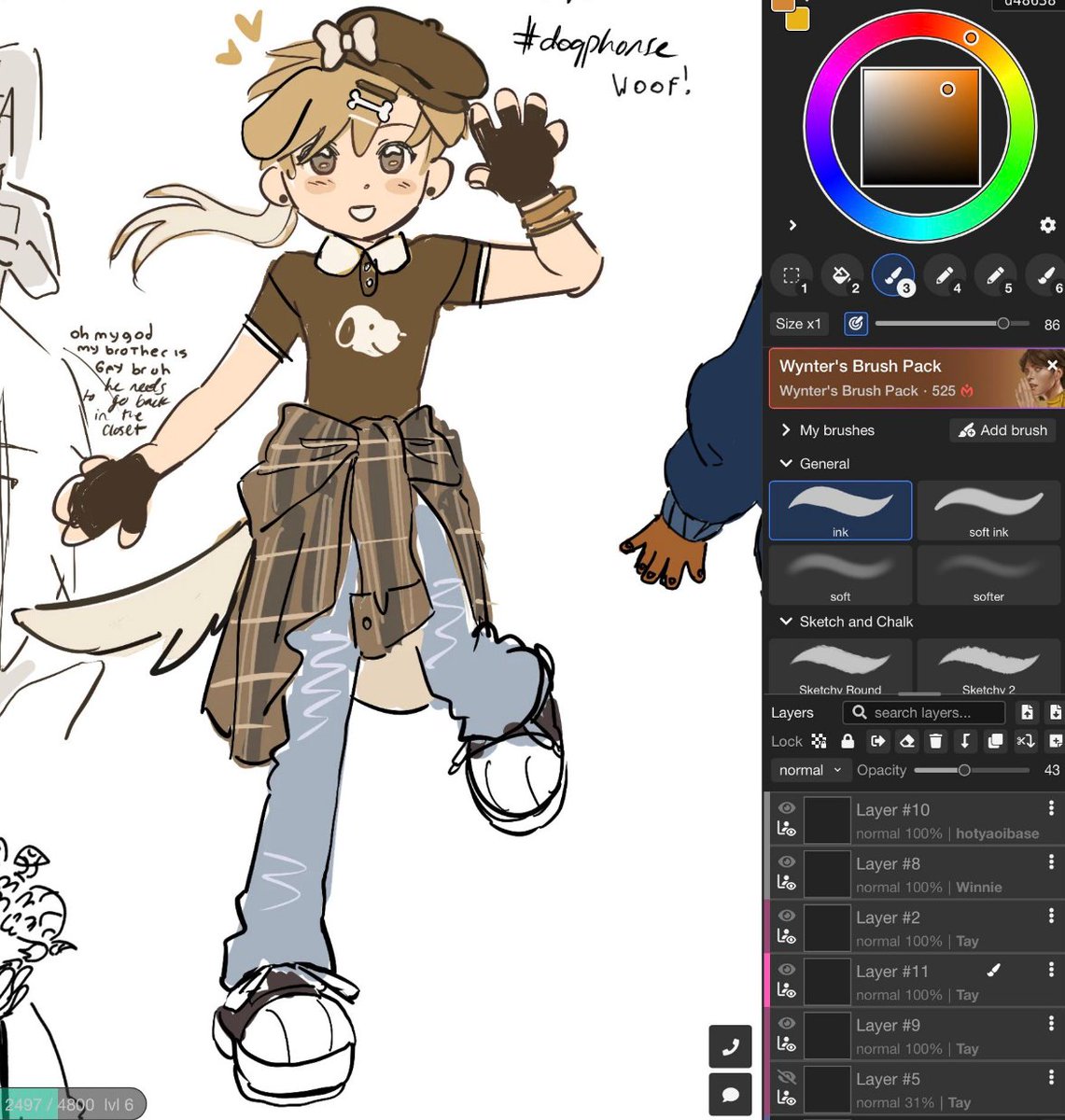The image size is (1065, 1120).
Task: Click the Add brush button
Action: pyautogui.click(x=1003, y=430)
